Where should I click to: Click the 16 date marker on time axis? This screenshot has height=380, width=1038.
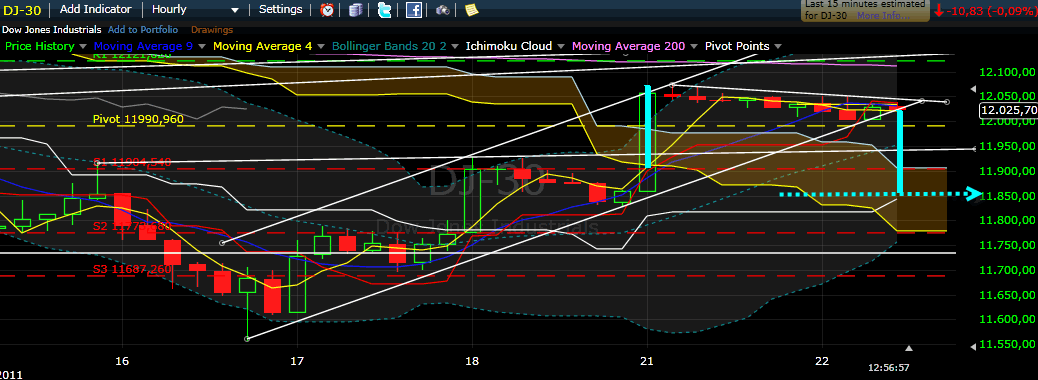click(122, 361)
